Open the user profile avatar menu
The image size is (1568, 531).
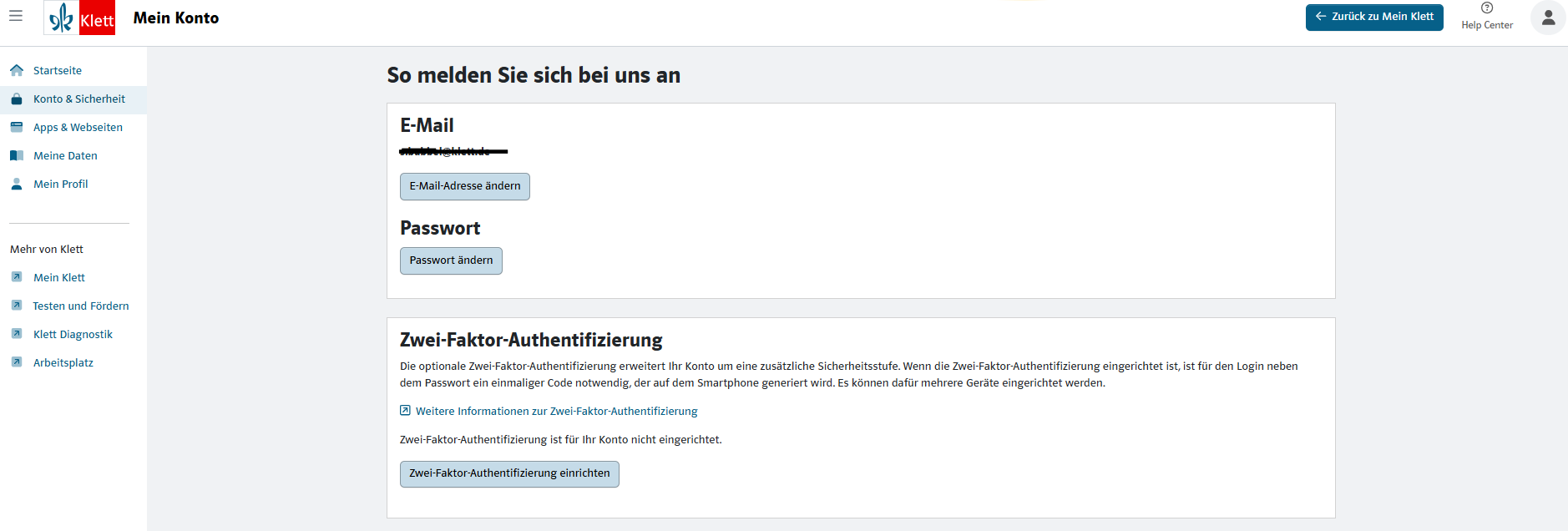1548,18
